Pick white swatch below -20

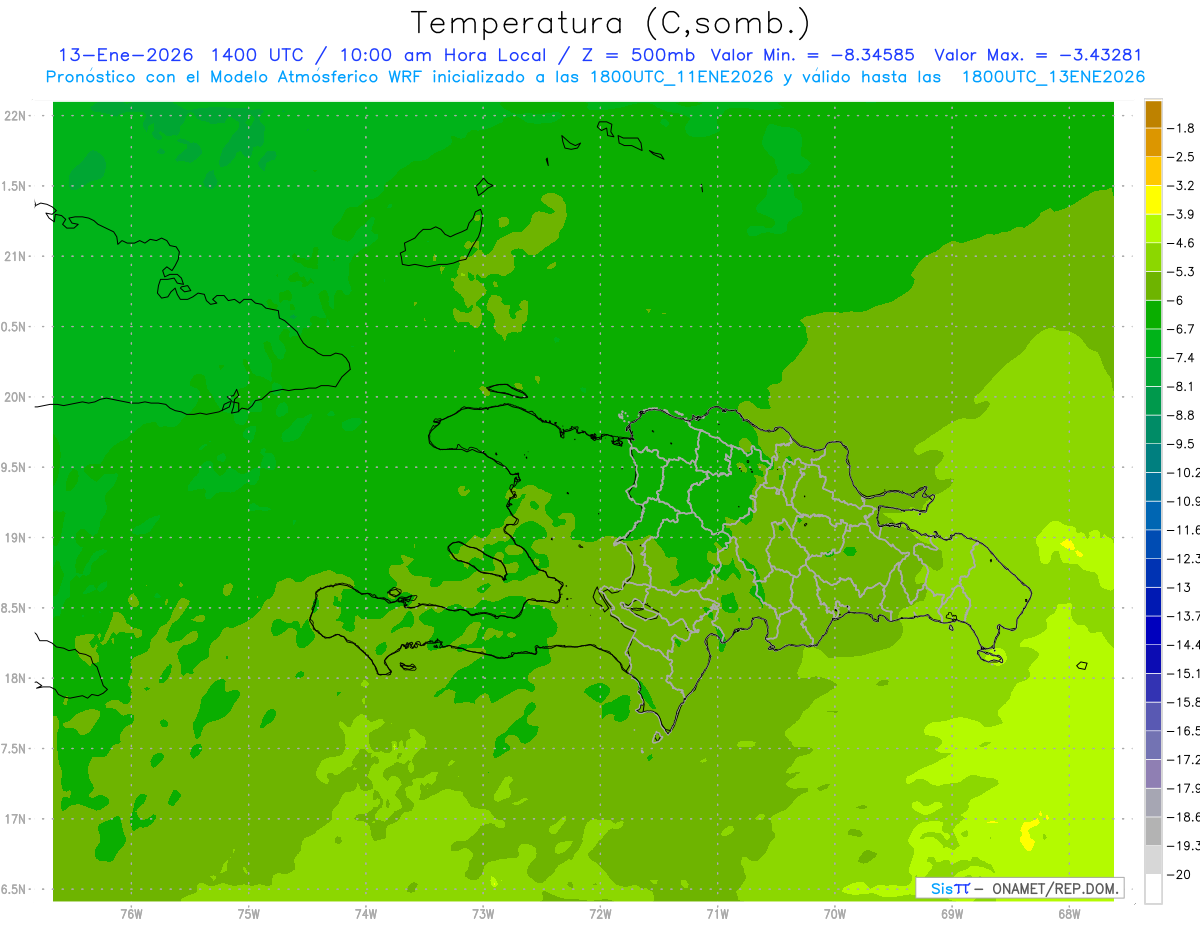pos(1153,888)
